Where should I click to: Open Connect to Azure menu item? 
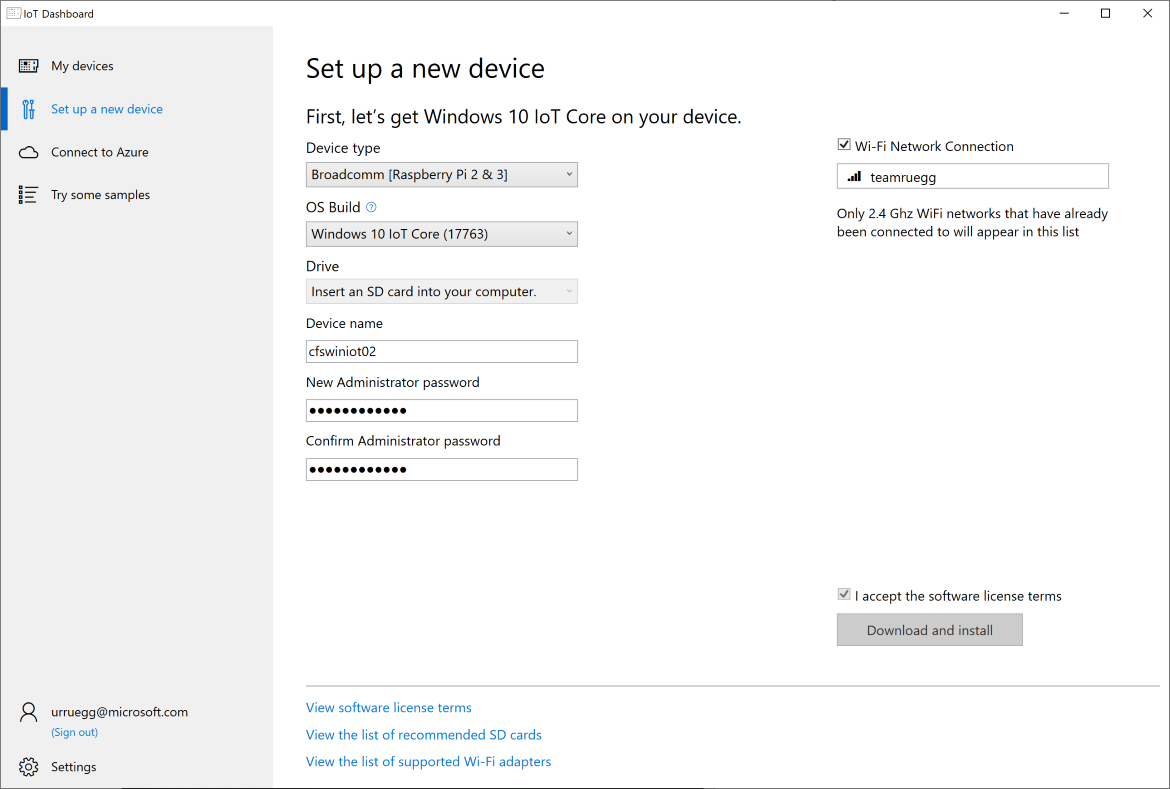click(137, 152)
